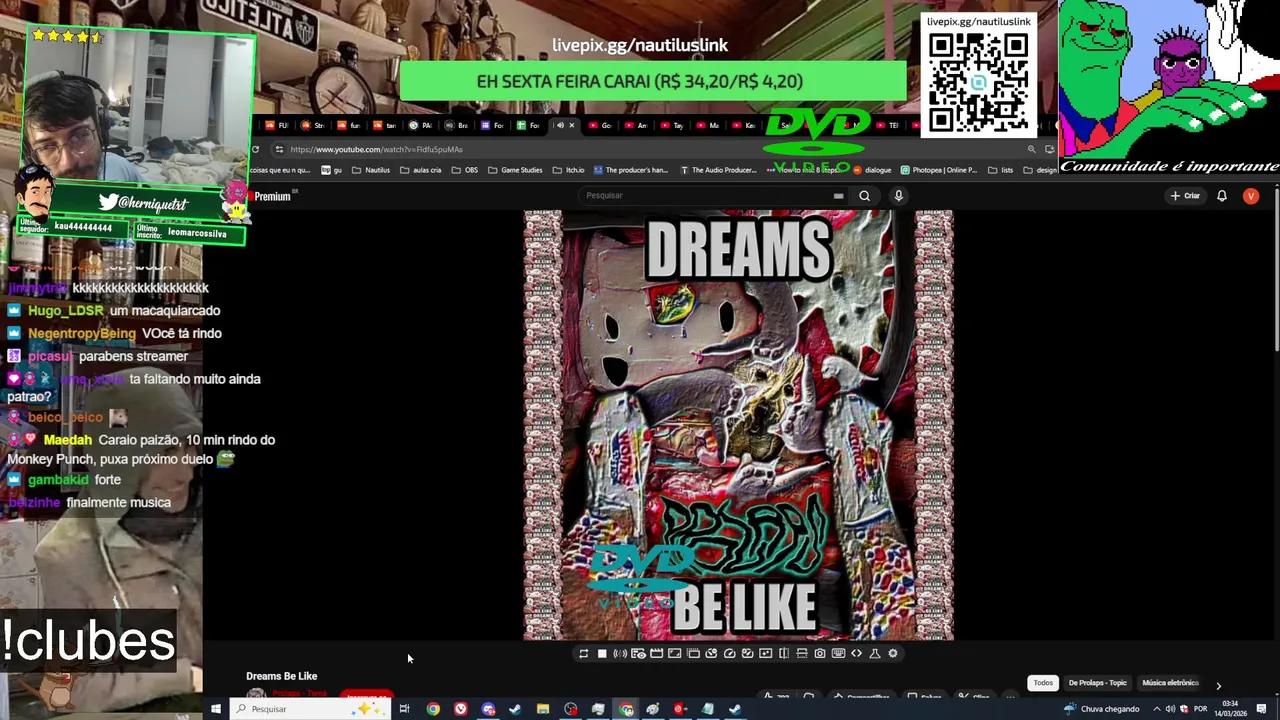This screenshot has height=720, width=1280.
Task: Mute system volume from the taskbar speaker
Action: click(1170, 709)
